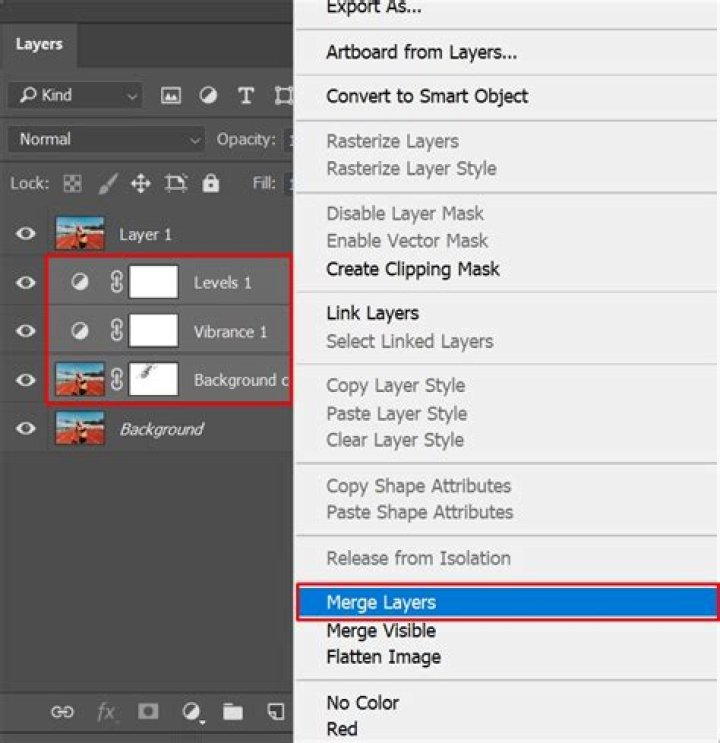The height and width of the screenshot is (743, 720).
Task: Click Background layer thumbnail
Action: point(80,428)
